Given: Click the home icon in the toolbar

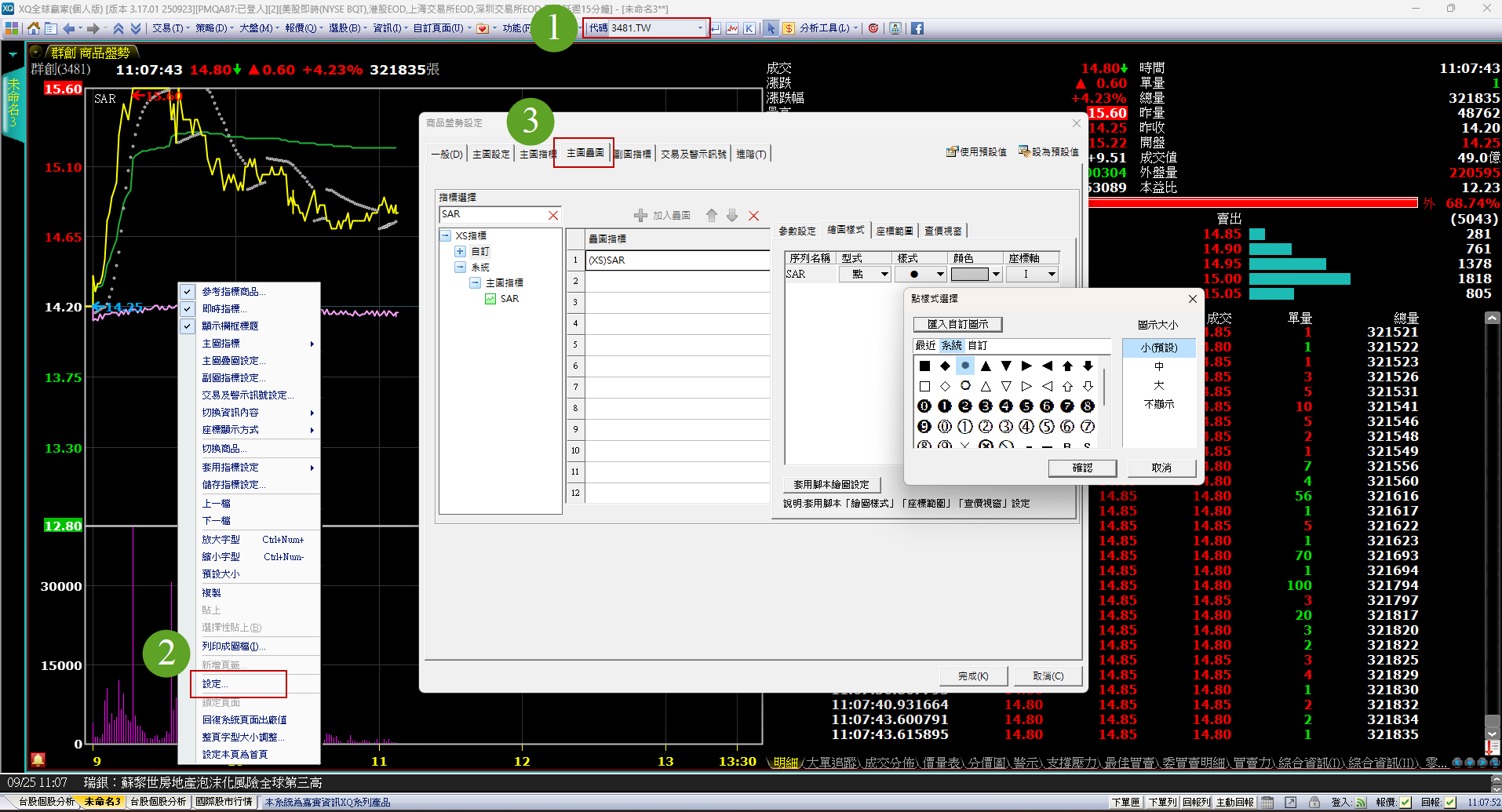Looking at the screenshot, I should [33, 28].
